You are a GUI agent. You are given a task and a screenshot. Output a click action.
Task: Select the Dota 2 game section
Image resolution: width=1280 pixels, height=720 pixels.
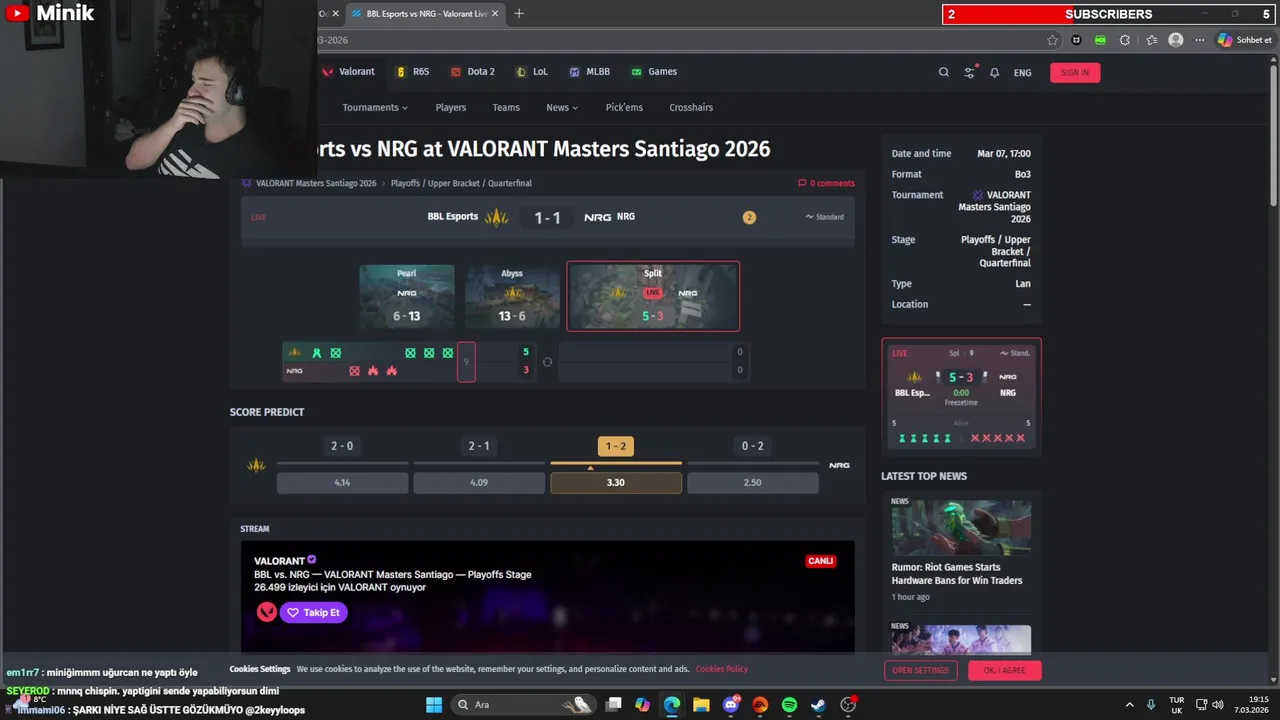(473, 72)
